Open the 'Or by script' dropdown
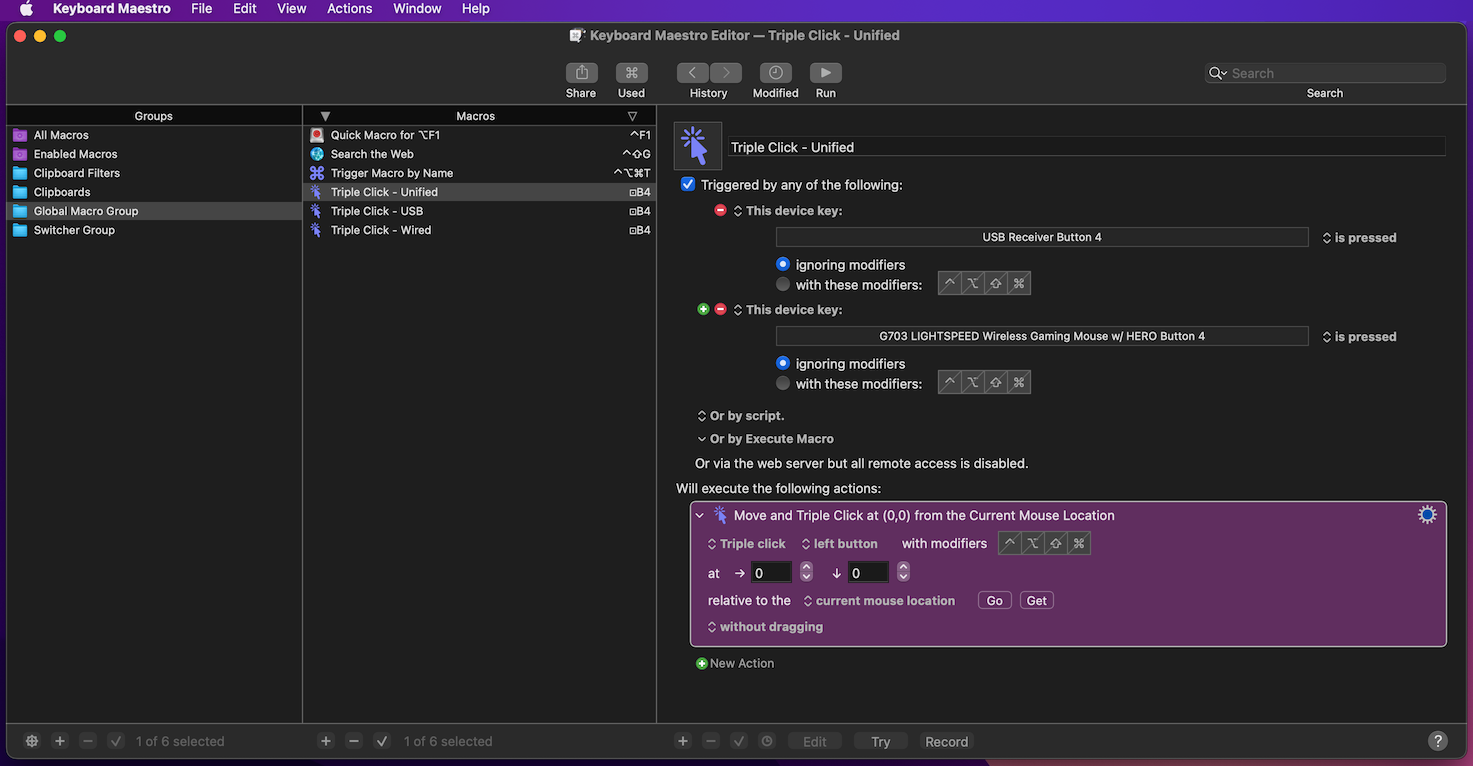The height and width of the screenshot is (766, 1473). pos(741,416)
